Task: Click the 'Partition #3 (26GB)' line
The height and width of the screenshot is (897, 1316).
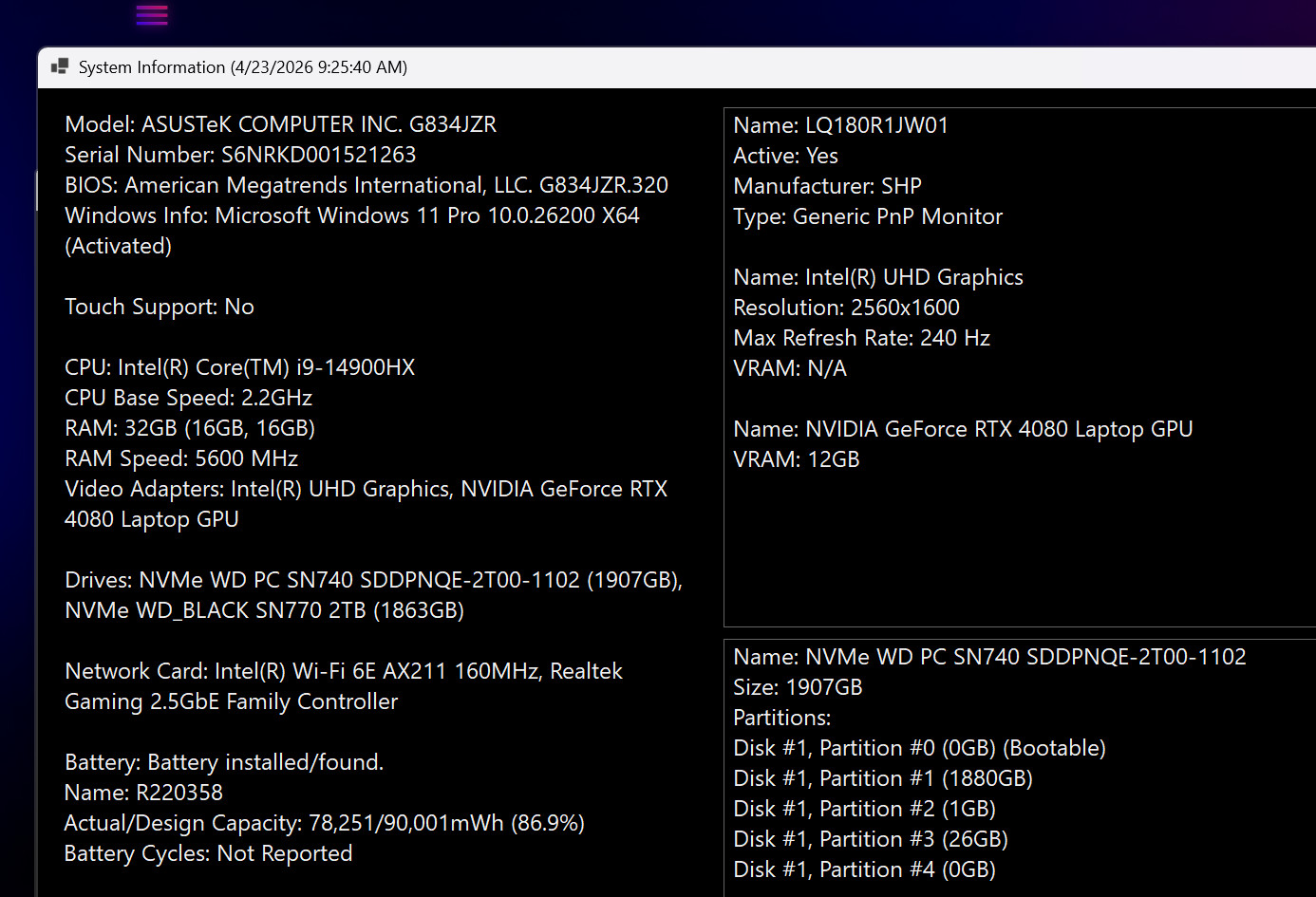Action: coord(871,839)
